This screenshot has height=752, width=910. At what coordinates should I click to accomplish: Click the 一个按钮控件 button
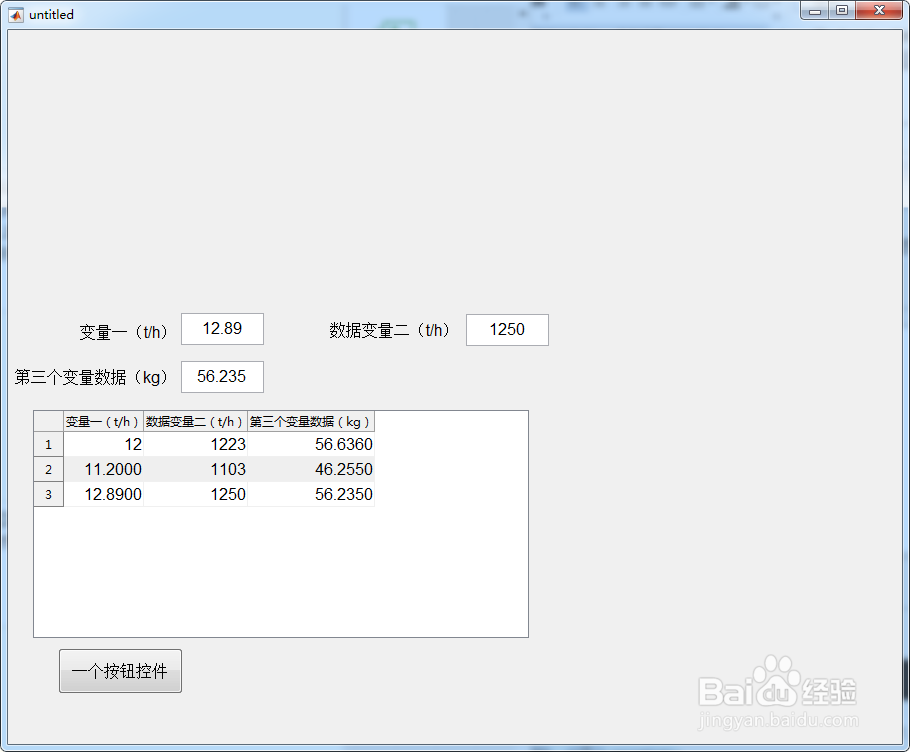tap(121, 671)
